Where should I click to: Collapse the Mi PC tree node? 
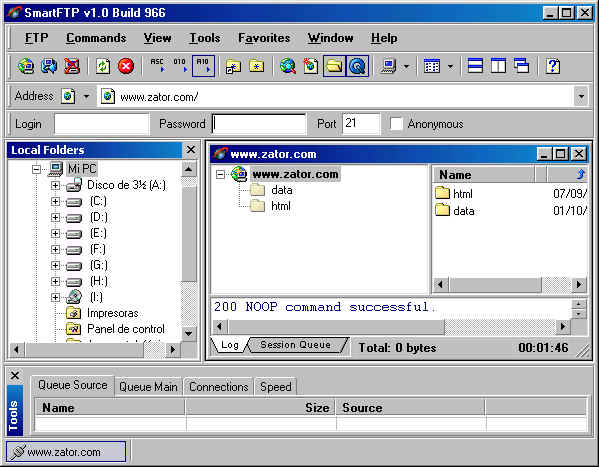coord(36,169)
